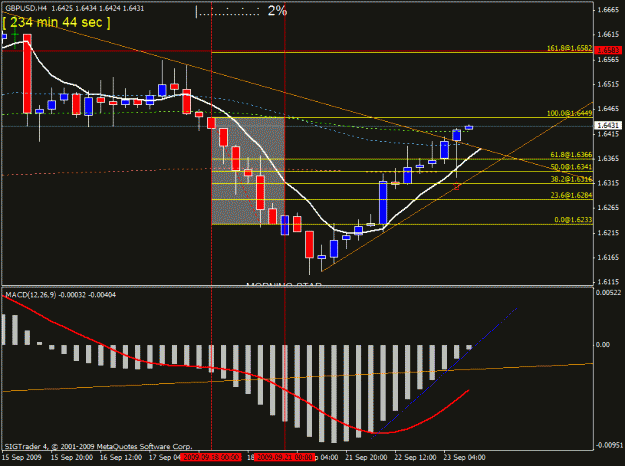This screenshot has height=466, width=625.
Task: Click the current price tag 1.6431
Action: [x=608, y=126]
